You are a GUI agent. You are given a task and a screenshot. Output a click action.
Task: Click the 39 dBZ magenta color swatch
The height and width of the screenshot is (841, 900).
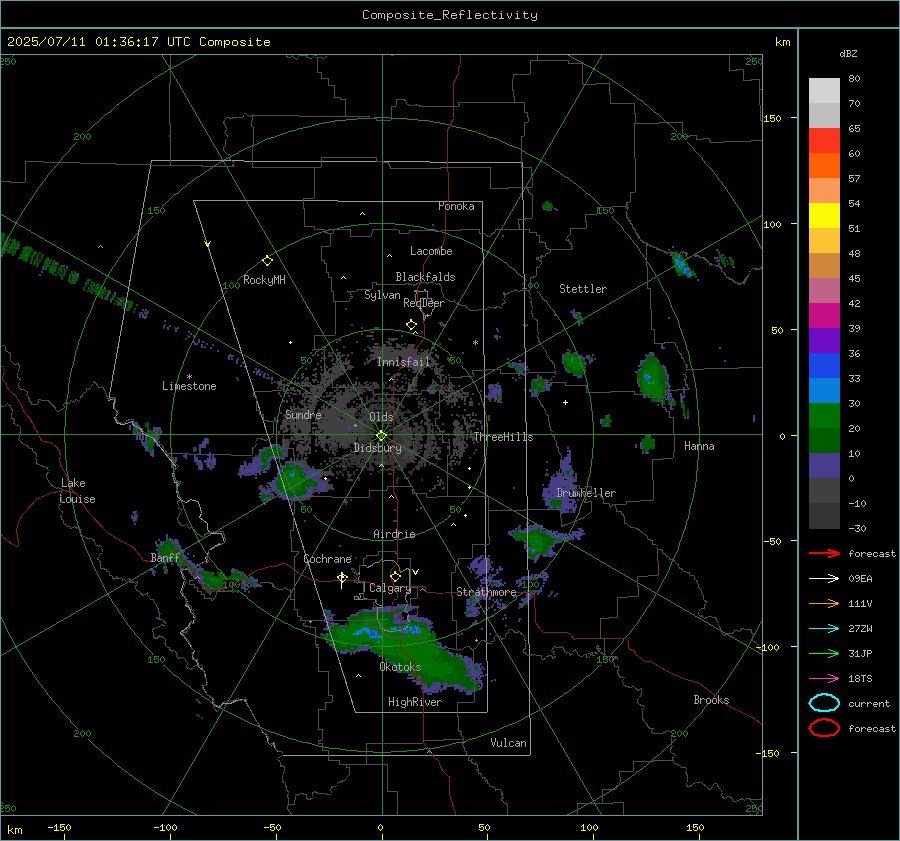coord(824,315)
